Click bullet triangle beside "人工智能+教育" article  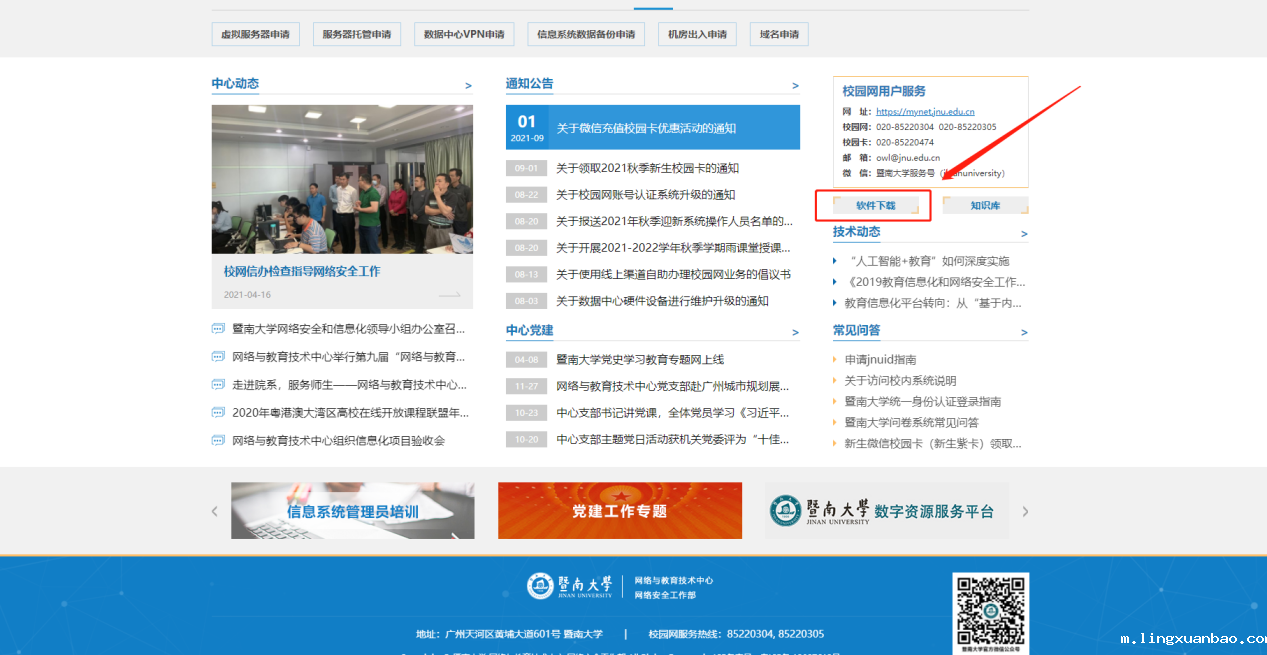point(835,261)
